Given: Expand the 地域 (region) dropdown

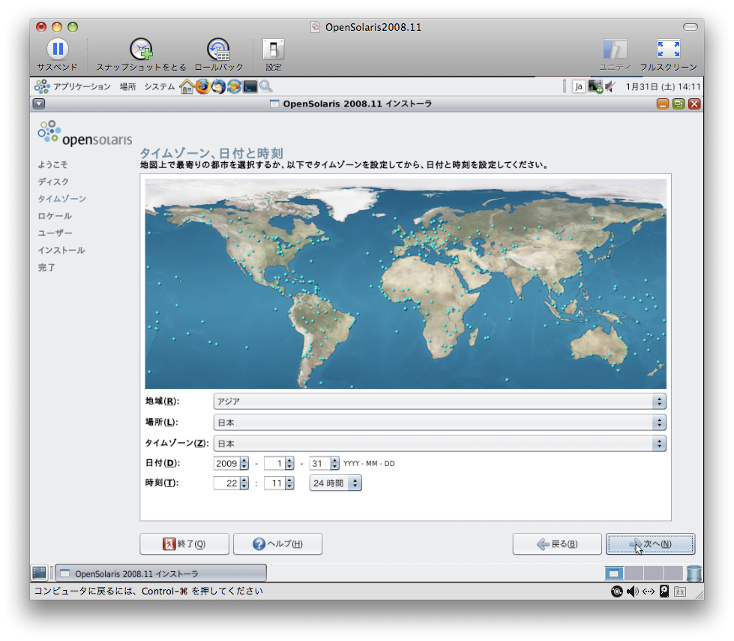Looking at the screenshot, I should coord(439,401).
